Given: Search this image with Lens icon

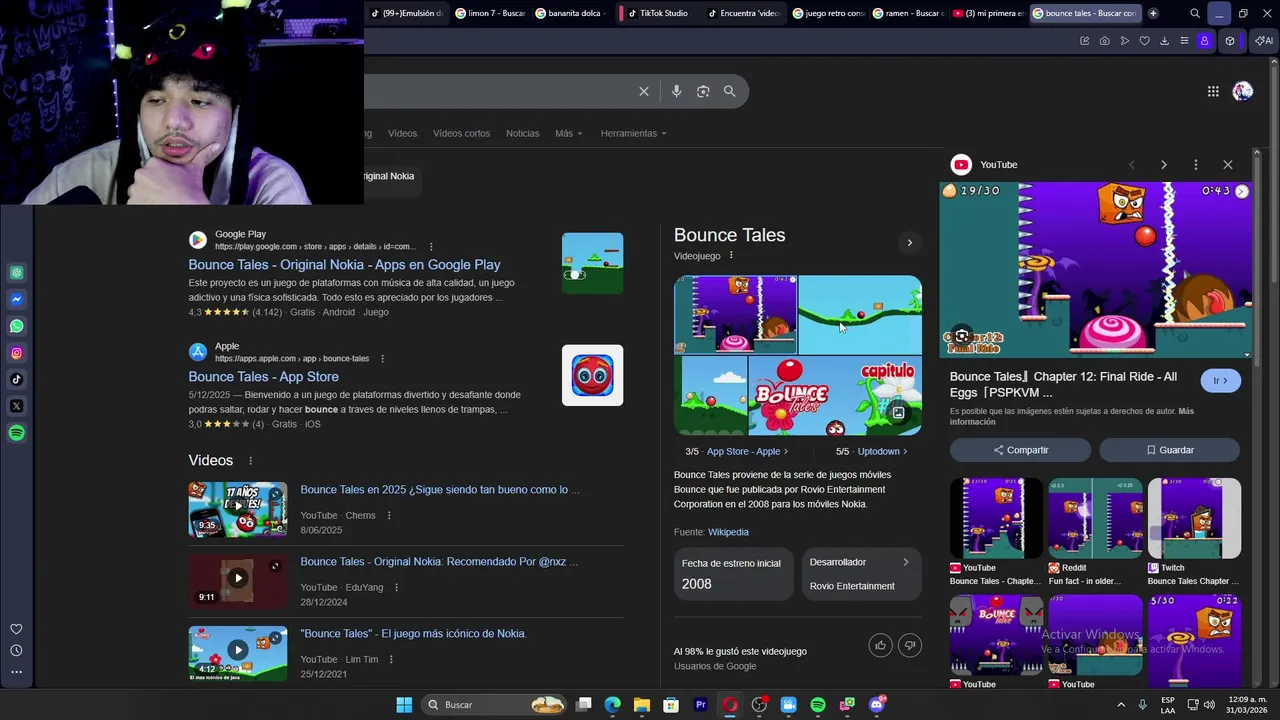Looking at the screenshot, I should point(961,337).
